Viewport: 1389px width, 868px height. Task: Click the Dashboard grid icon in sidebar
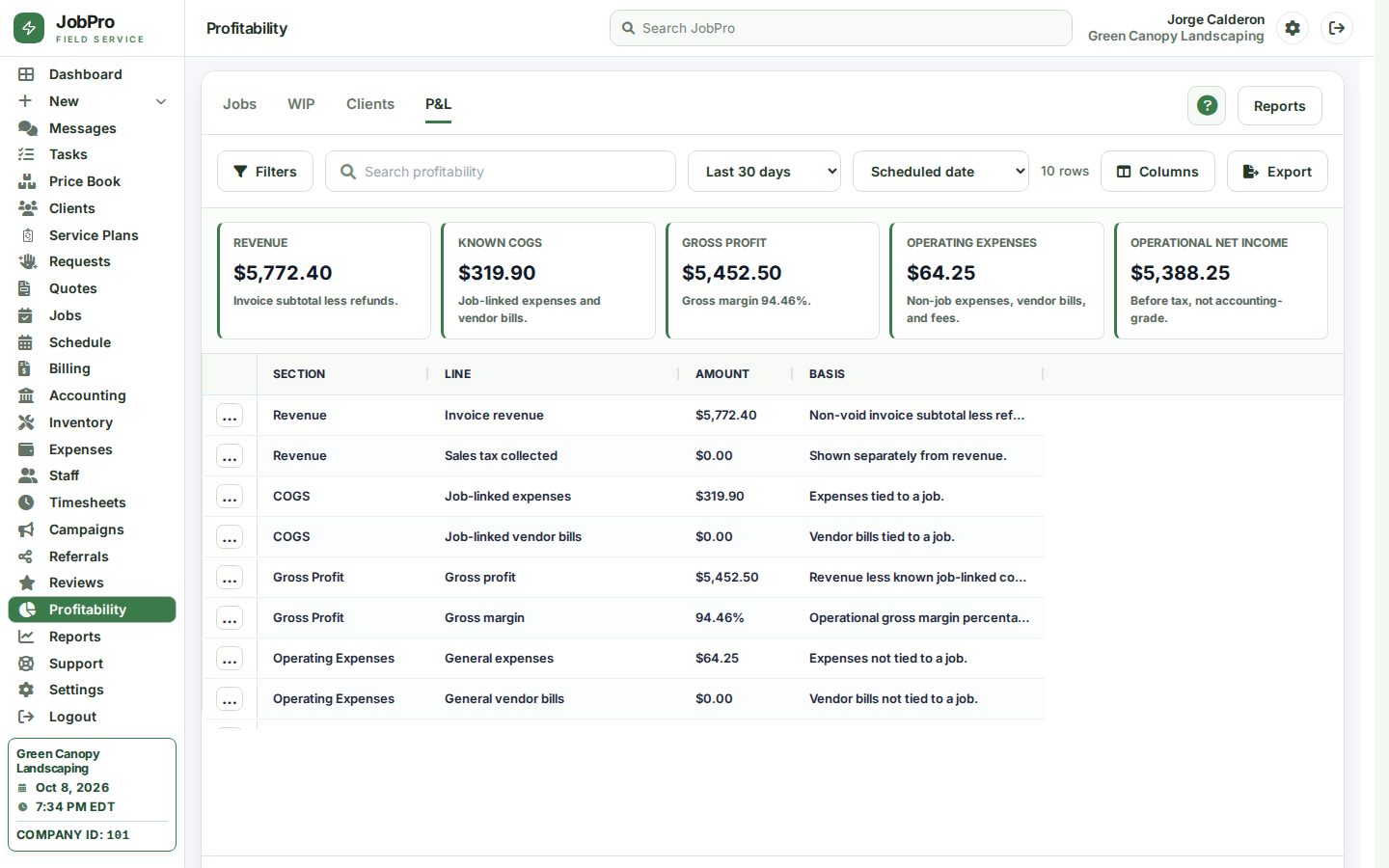pos(26,74)
